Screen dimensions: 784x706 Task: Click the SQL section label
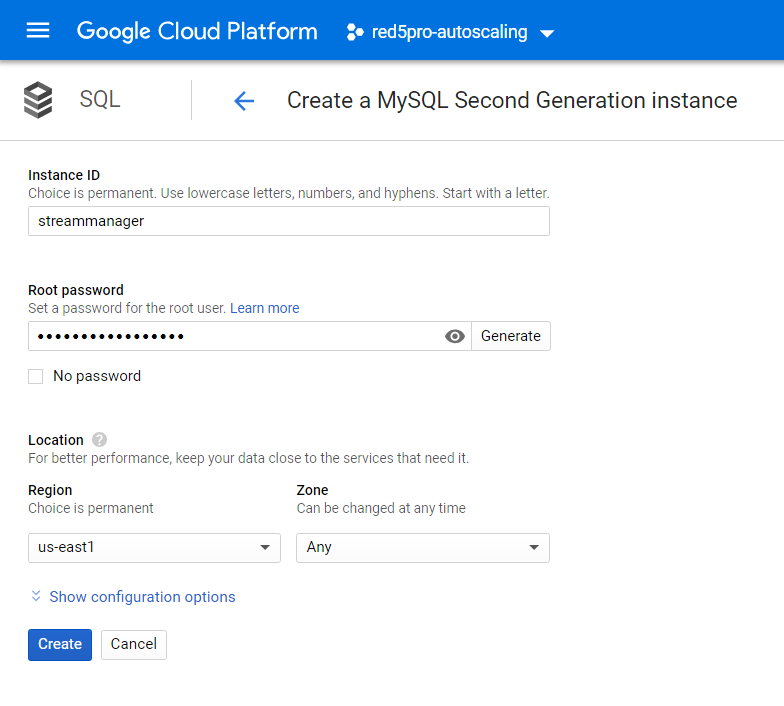tap(100, 99)
